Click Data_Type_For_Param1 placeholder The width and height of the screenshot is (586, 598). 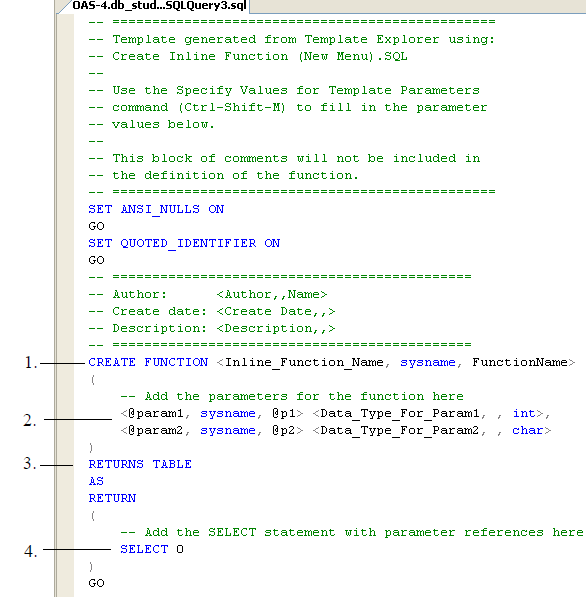coord(400,413)
